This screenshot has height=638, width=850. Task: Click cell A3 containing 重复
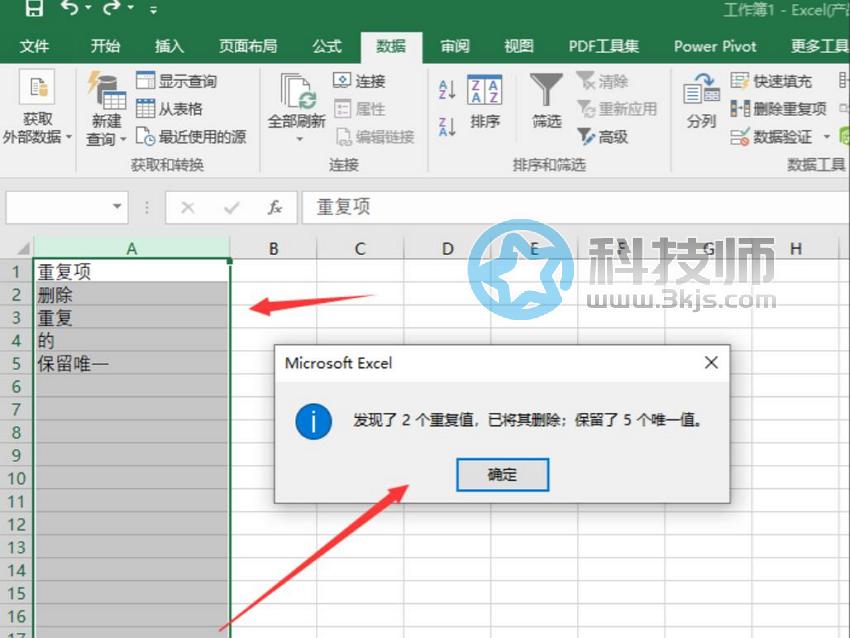point(132,318)
